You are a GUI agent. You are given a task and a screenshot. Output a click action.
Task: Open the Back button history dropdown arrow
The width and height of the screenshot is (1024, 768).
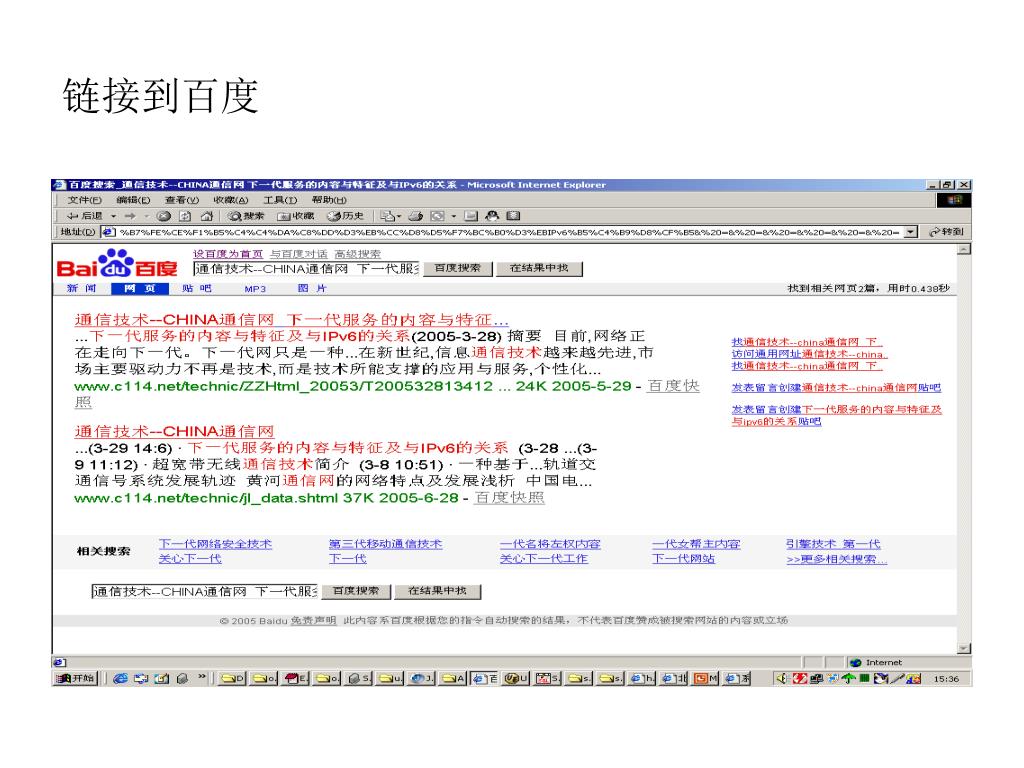(114, 215)
